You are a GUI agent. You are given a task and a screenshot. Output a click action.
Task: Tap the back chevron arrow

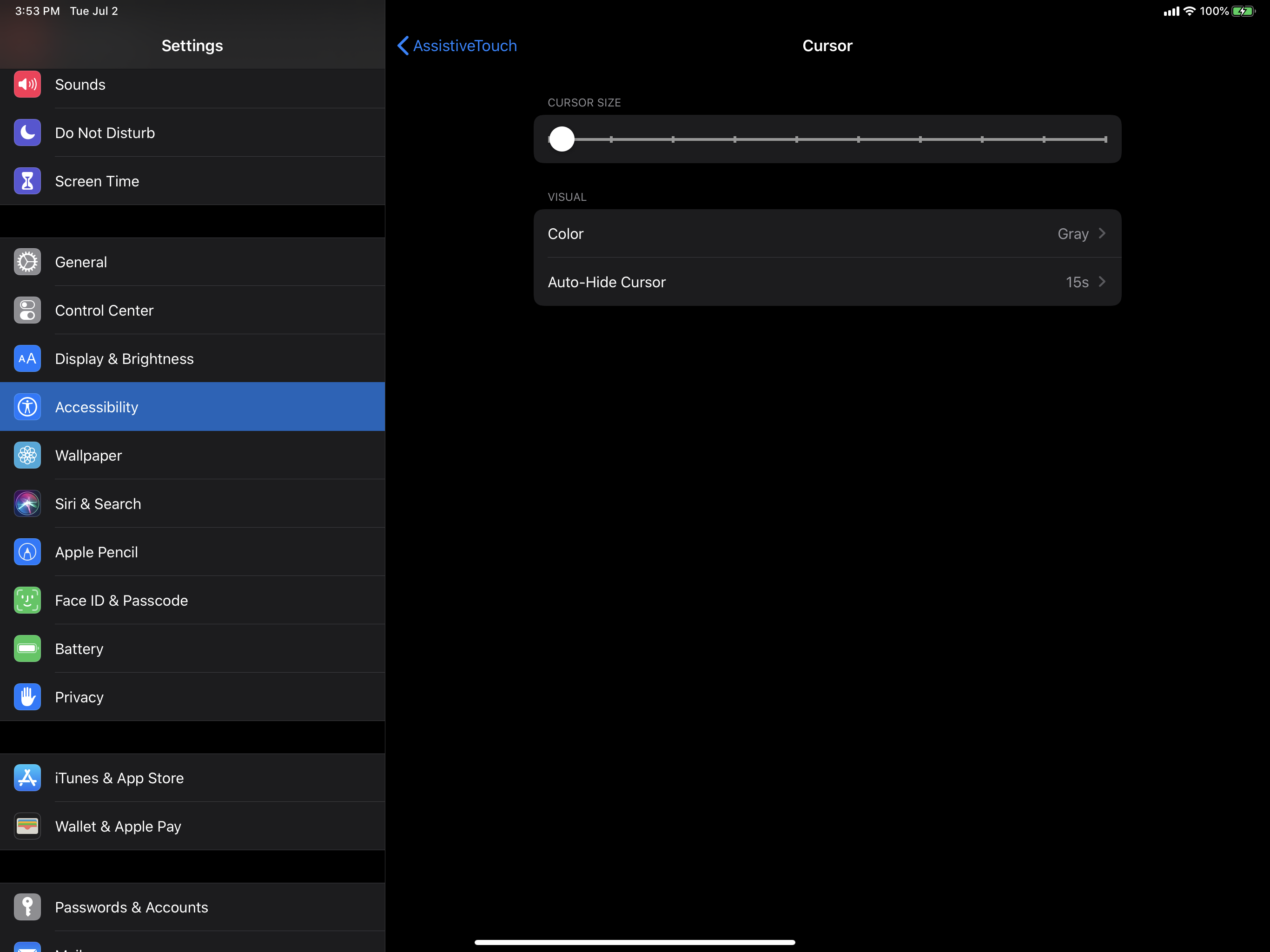[403, 46]
